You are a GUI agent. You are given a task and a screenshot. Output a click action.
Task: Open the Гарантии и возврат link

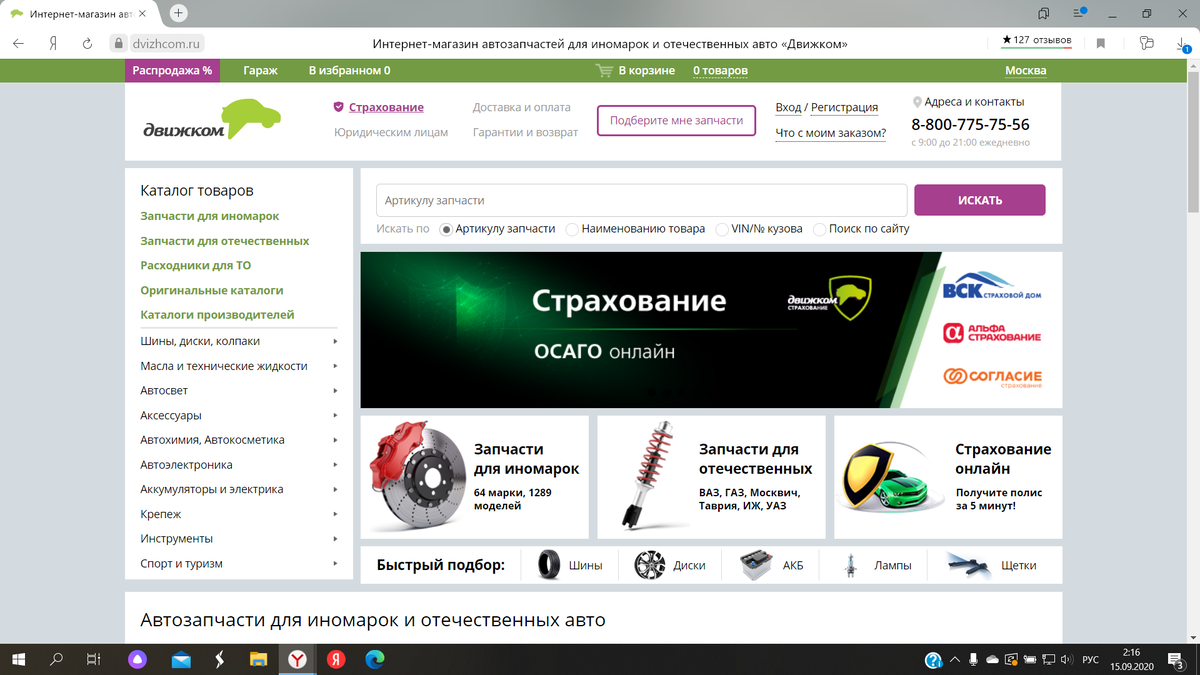(525, 132)
